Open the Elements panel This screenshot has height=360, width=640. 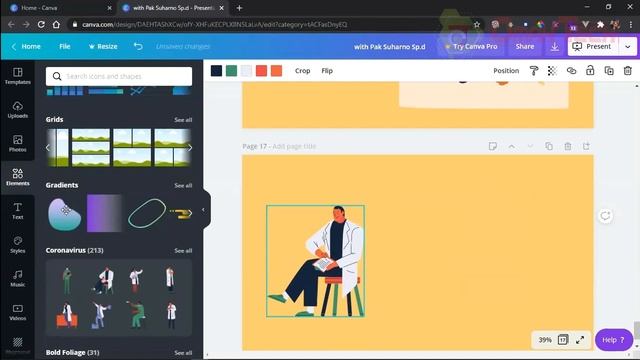tap(18, 178)
